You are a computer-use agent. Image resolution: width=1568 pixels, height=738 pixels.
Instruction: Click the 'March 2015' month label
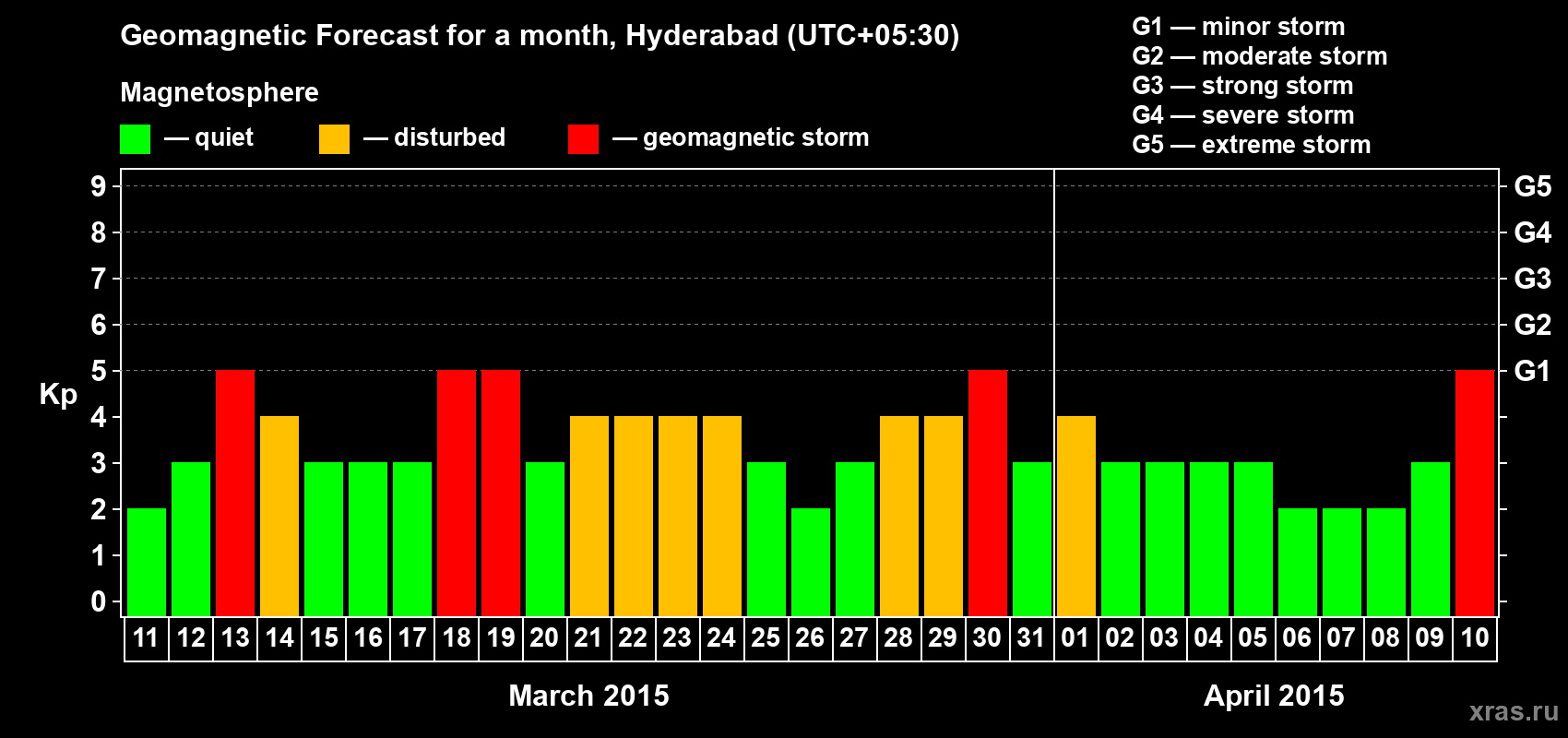589,696
